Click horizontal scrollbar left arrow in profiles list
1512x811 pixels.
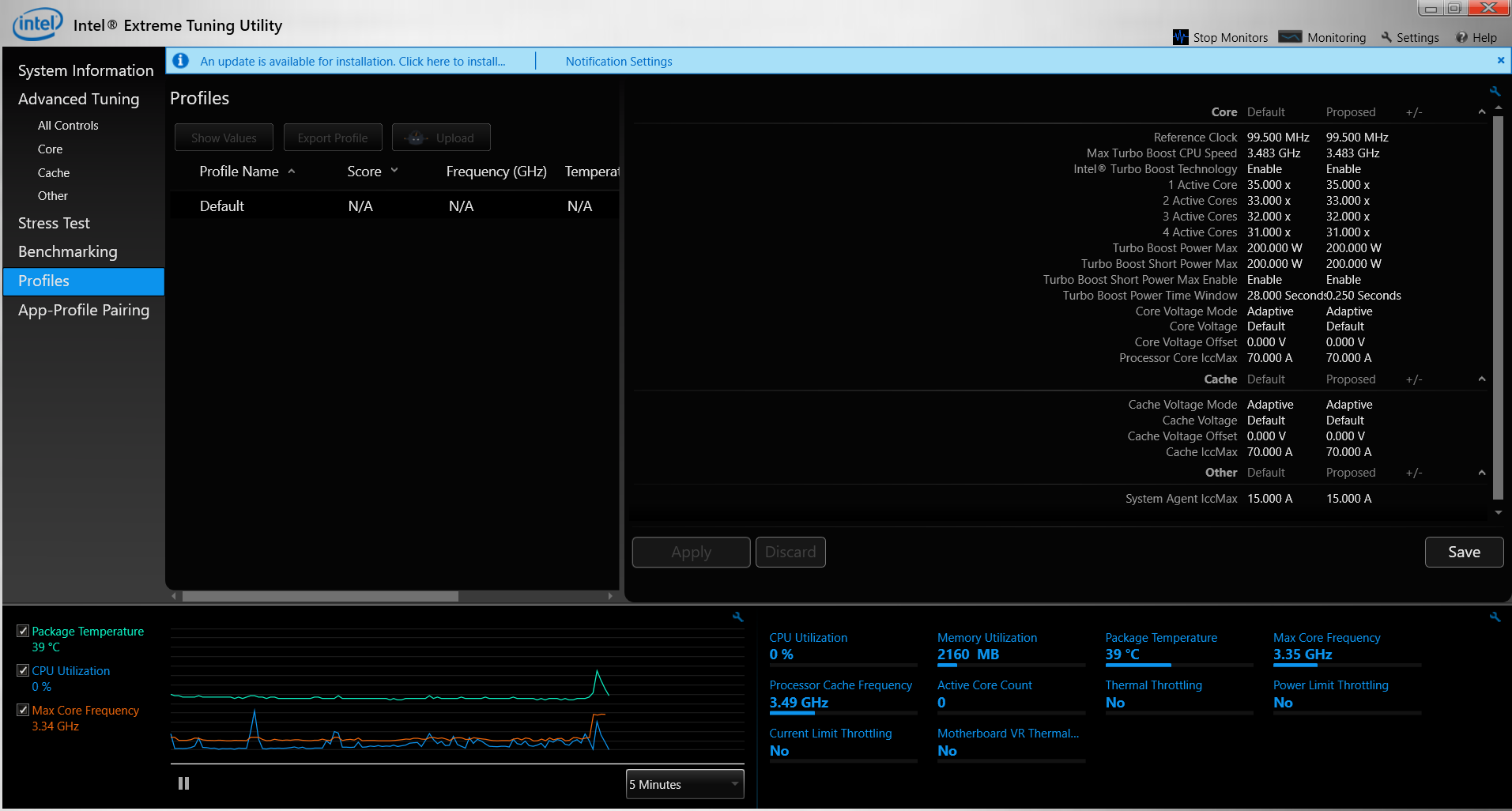pyautogui.click(x=174, y=597)
